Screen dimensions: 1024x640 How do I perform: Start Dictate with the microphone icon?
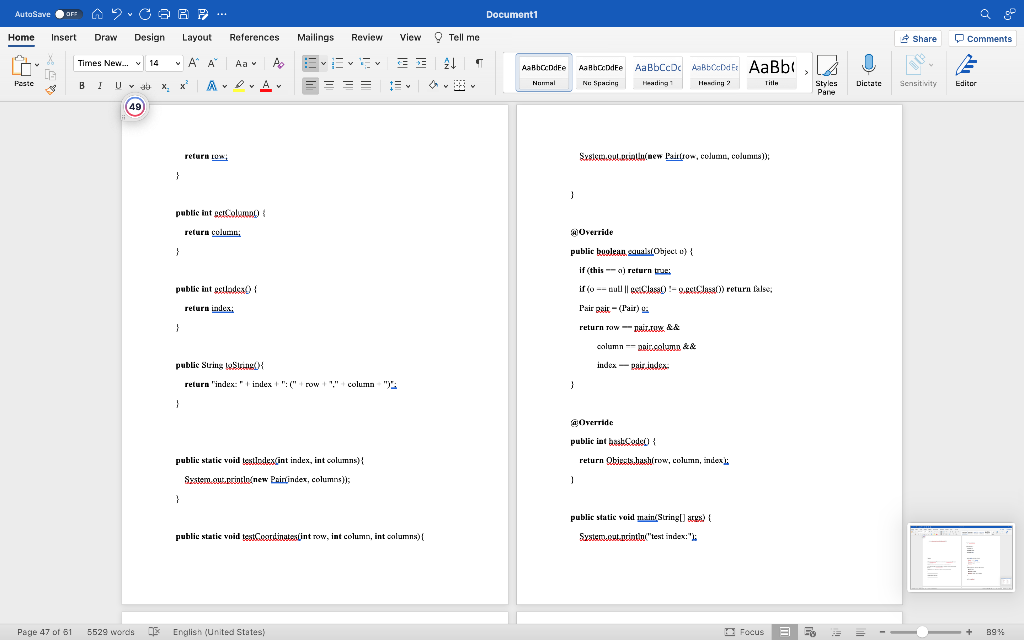pyautogui.click(x=869, y=71)
